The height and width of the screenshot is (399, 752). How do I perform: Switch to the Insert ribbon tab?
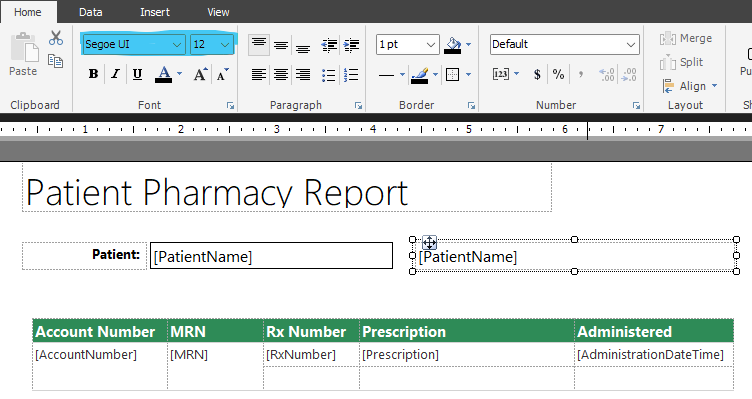click(155, 12)
